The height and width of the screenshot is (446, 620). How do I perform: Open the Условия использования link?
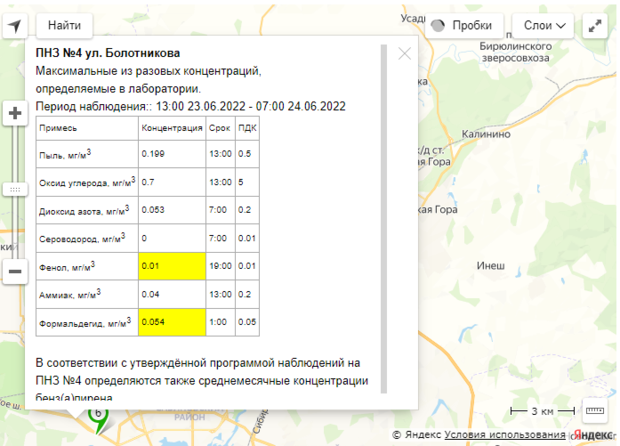[503, 435]
